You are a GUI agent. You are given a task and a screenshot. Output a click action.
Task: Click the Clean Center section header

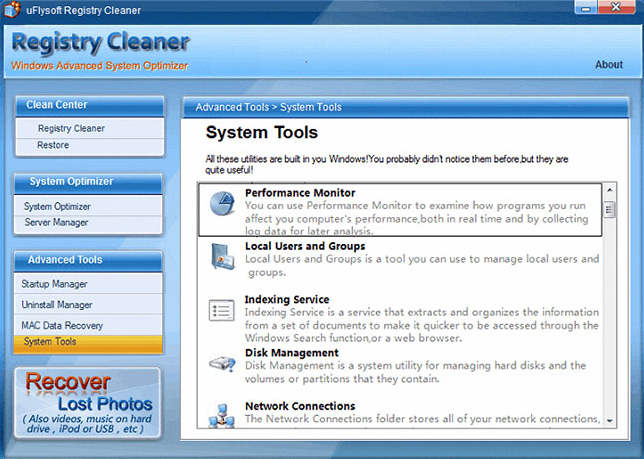click(x=90, y=106)
